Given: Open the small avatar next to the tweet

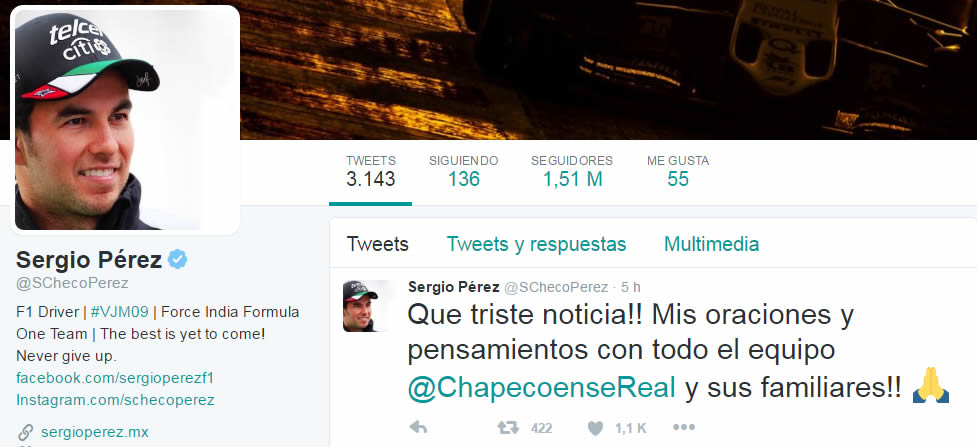Looking at the screenshot, I should pyautogui.click(x=360, y=305).
